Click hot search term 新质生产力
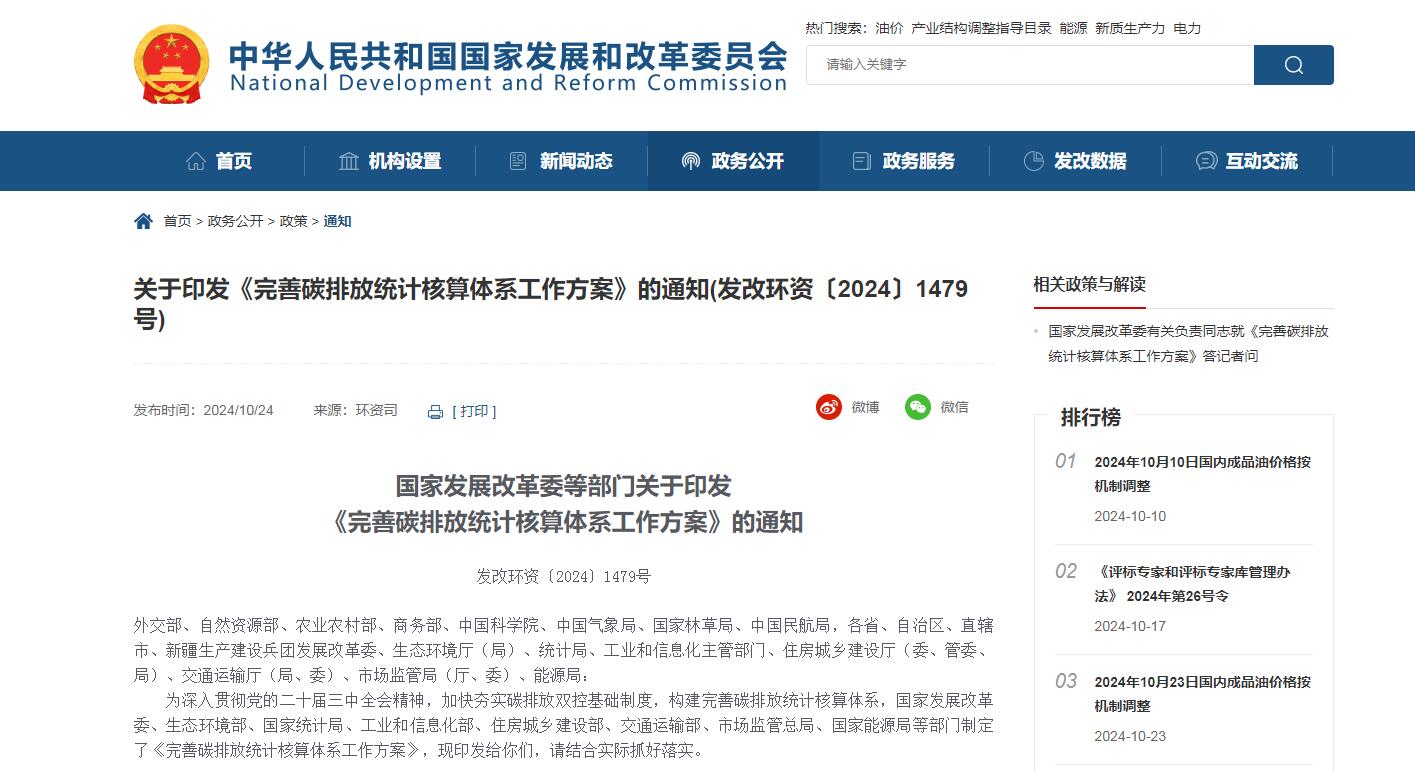This screenshot has width=1415, height=772. [1130, 28]
